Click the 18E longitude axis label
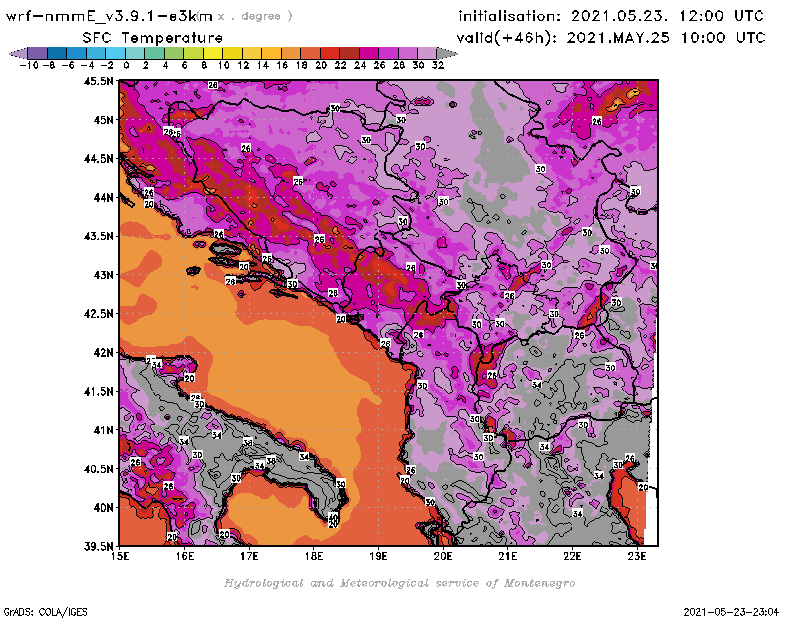800x618 pixels. tap(314, 556)
